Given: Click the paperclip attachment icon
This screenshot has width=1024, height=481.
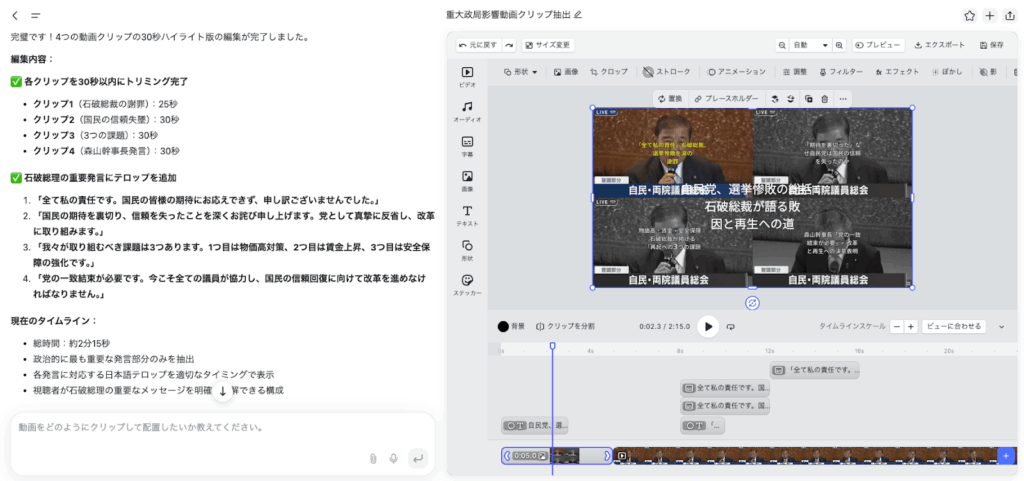Looking at the screenshot, I should coord(373,458).
